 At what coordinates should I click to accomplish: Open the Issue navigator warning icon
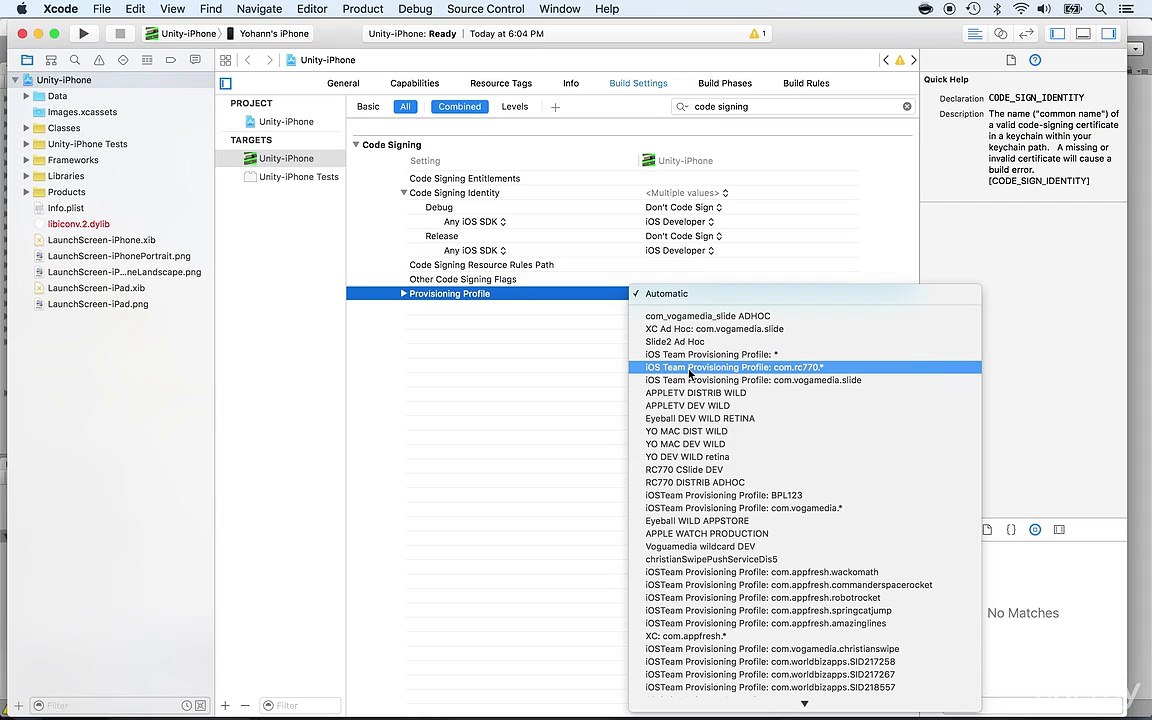click(x=99, y=60)
